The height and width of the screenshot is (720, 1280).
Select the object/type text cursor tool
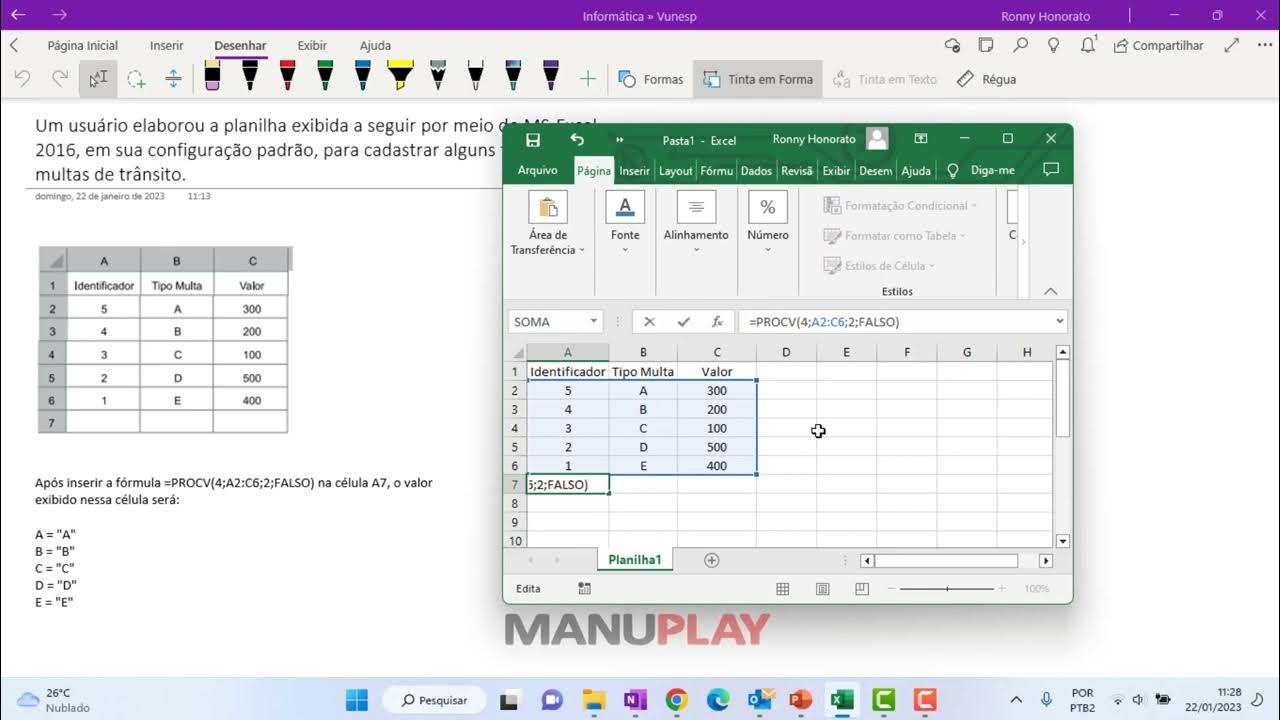click(98, 79)
